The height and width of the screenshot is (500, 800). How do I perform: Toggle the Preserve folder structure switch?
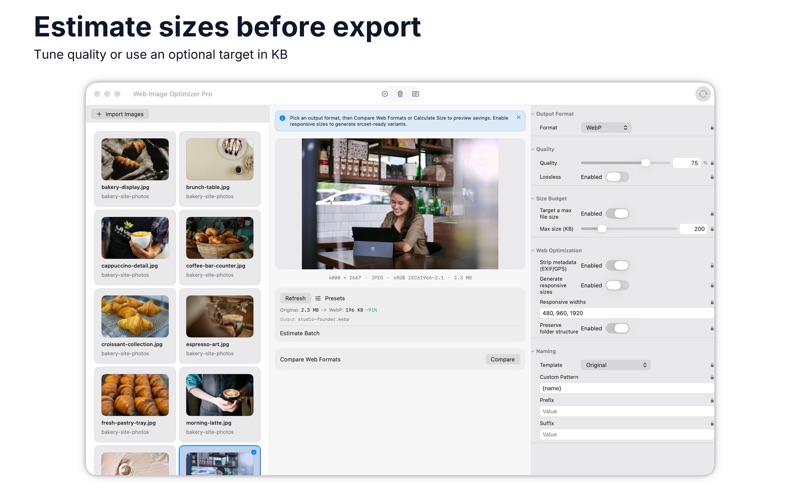(617, 329)
